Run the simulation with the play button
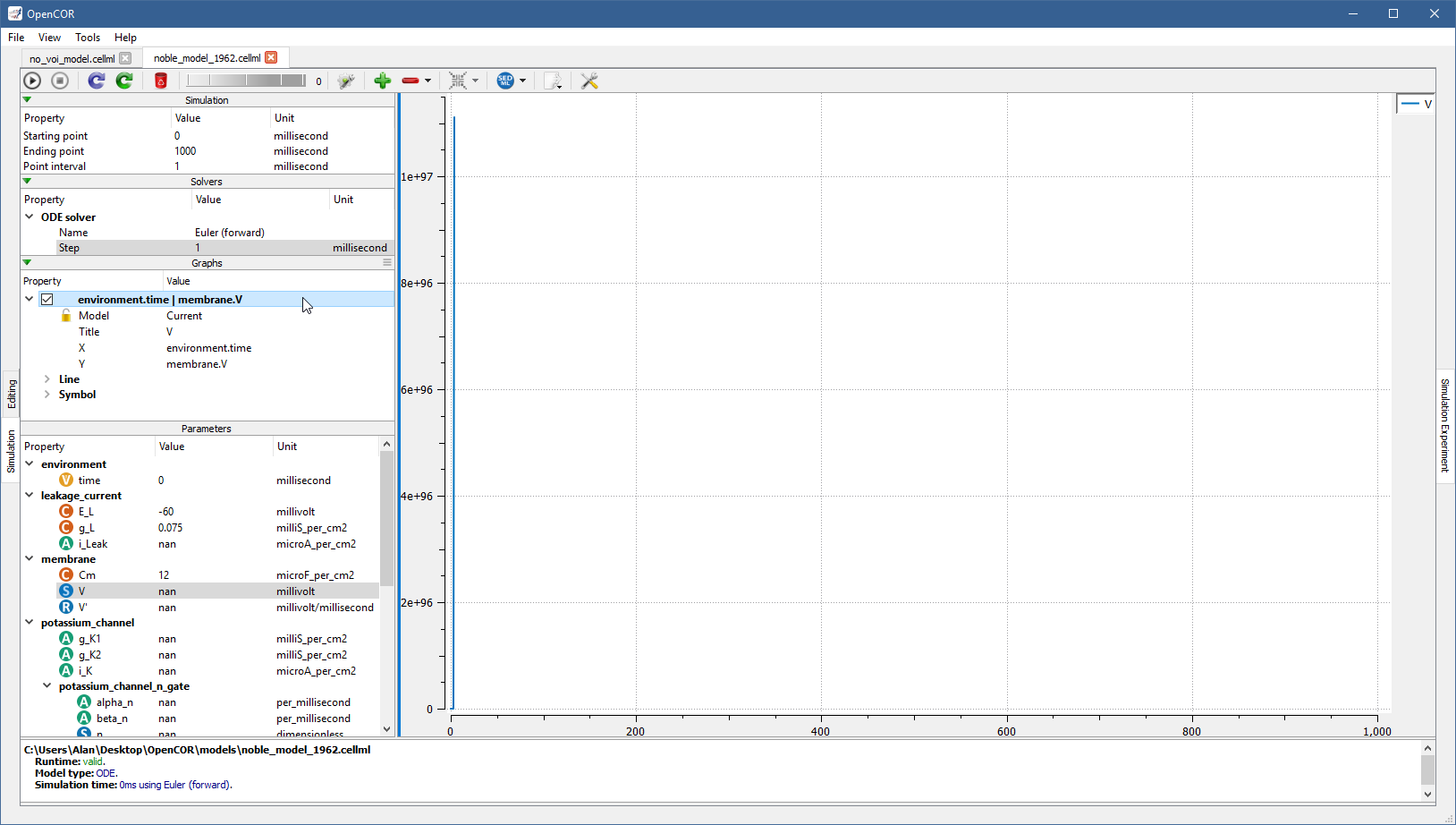The width and height of the screenshot is (1456, 825). tap(32, 81)
